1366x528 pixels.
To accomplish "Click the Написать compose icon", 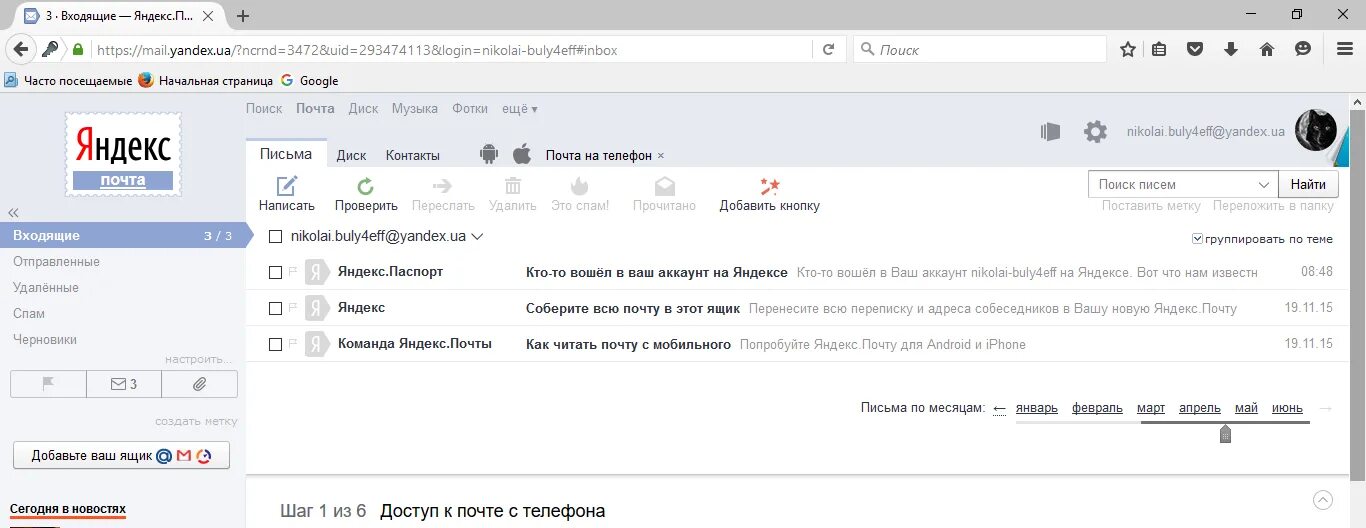I will pos(287,185).
